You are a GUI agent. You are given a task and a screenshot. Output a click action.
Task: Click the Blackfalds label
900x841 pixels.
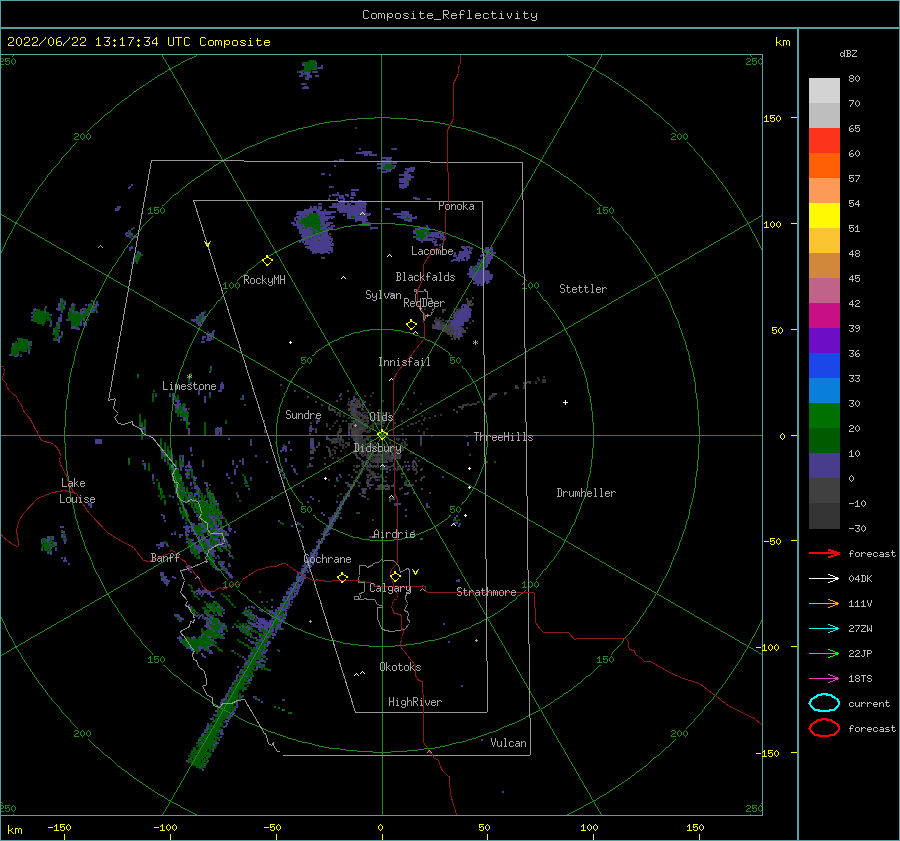(x=425, y=277)
